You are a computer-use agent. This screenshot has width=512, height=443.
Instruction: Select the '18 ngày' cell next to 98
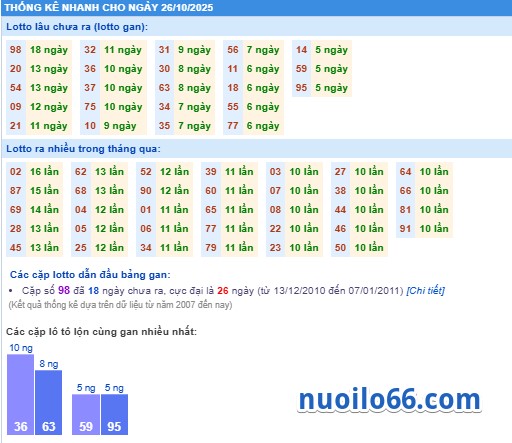49,50
